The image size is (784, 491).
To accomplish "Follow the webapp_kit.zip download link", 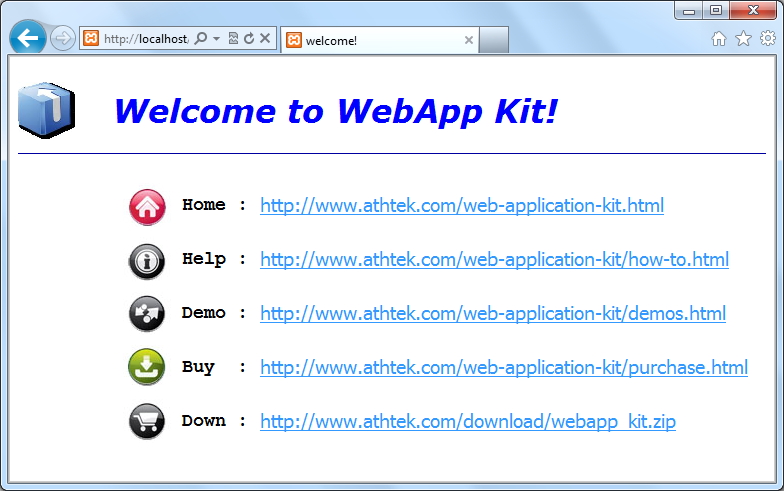I will click(467, 422).
